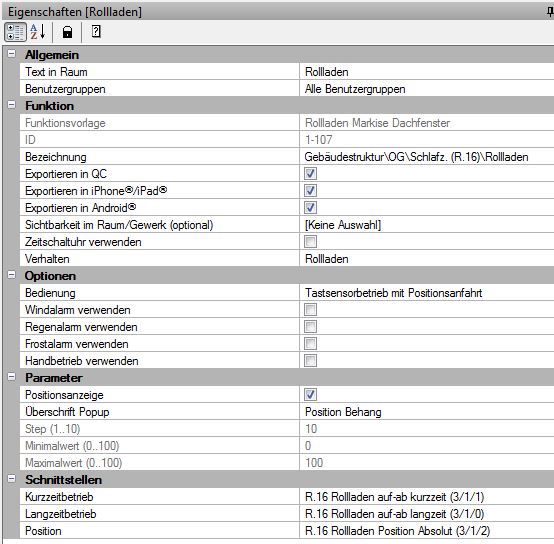Select the Schnittstellen section header text
554x544 pixels.
64,480
